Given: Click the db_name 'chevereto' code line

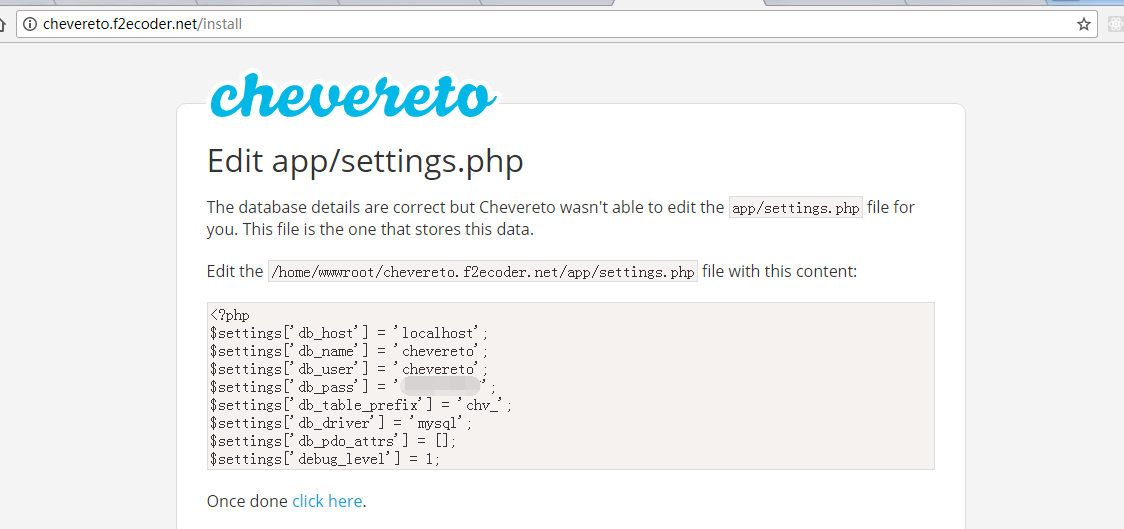Looking at the screenshot, I should 349,351.
